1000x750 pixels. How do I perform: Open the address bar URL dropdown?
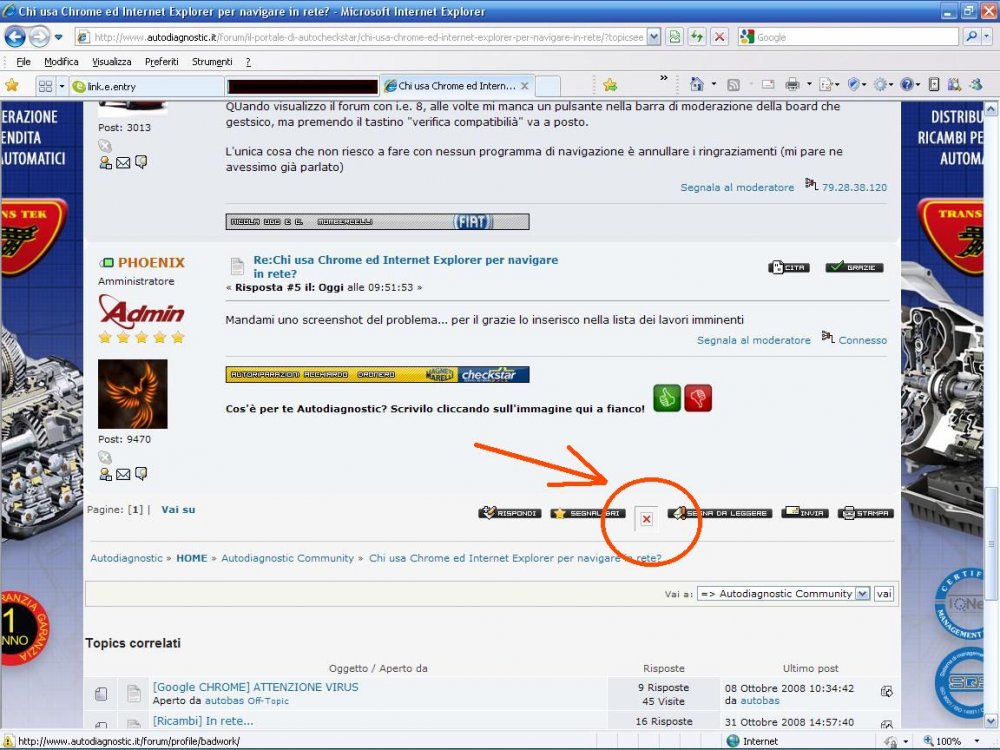(x=654, y=37)
